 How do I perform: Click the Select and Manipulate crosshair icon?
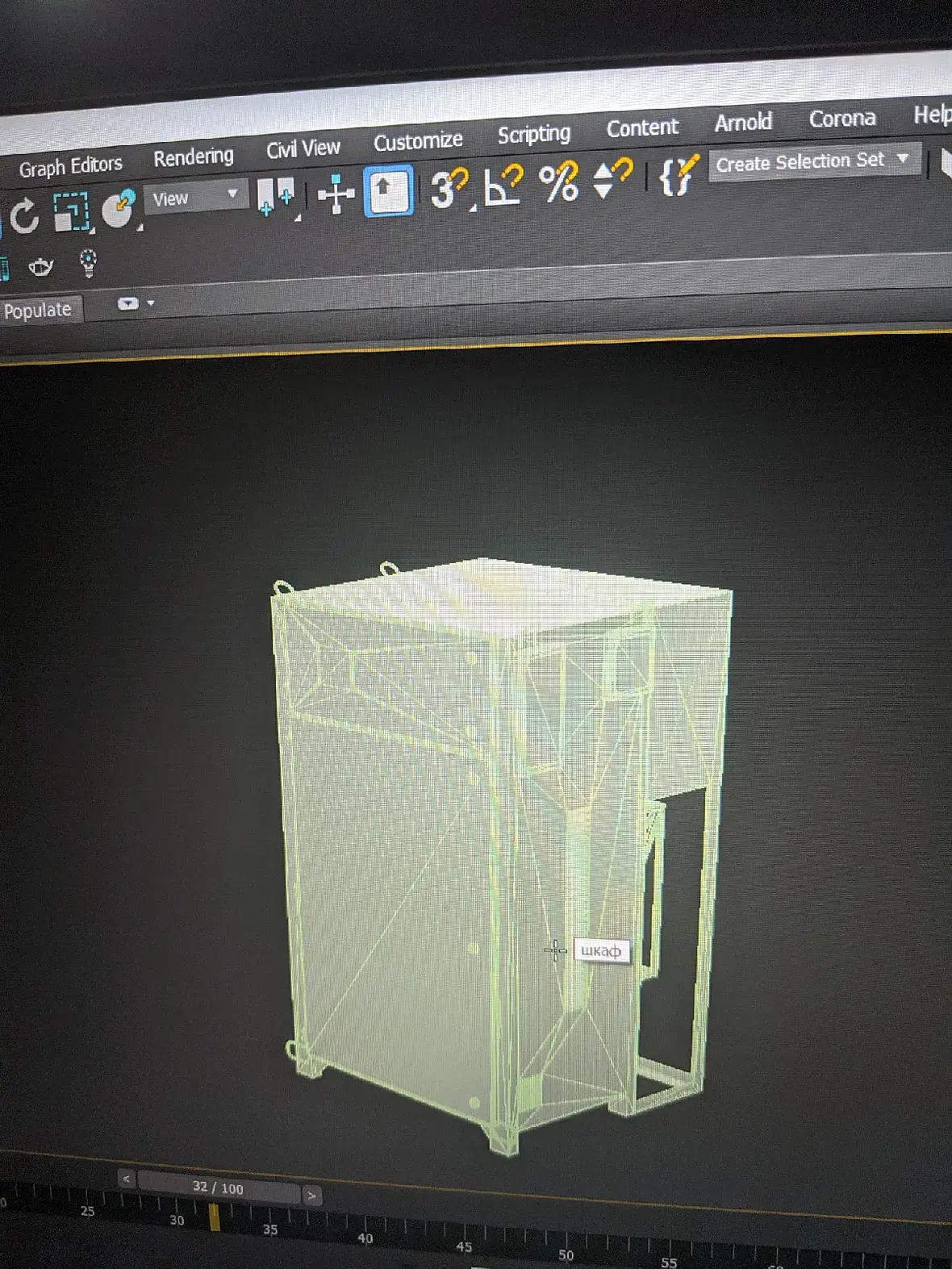[336, 194]
